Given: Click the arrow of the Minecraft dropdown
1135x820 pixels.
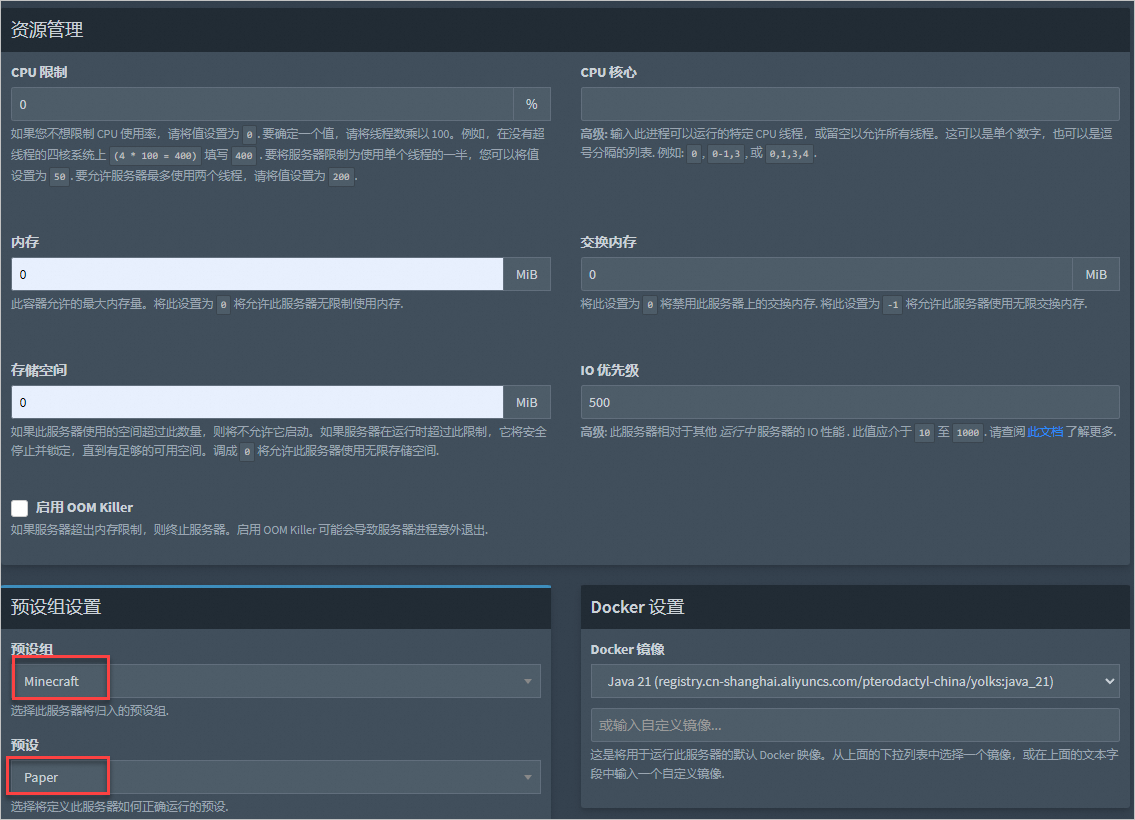Looking at the screenshot, I should [528, 681].
